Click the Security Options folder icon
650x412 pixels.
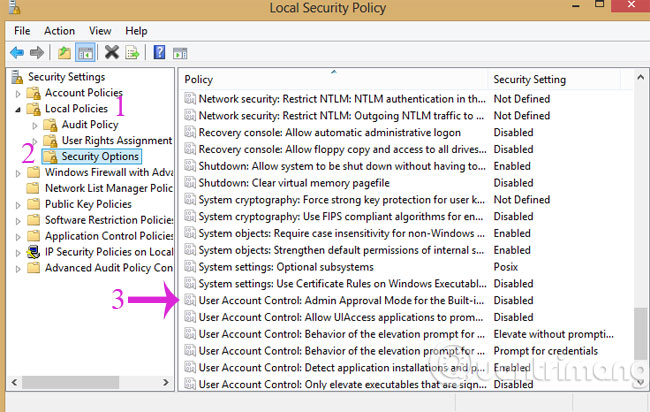50,157
